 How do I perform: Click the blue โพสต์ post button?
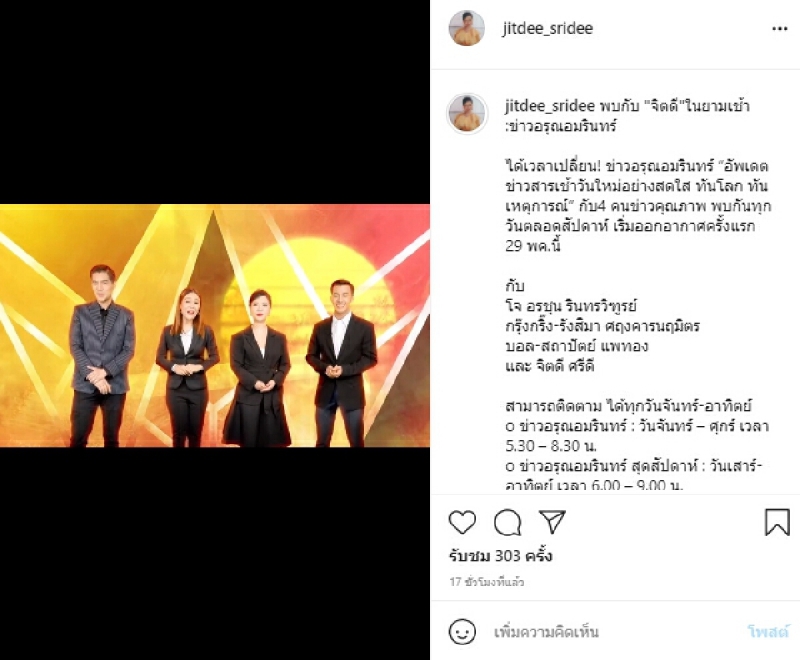(x=768, y=632)
